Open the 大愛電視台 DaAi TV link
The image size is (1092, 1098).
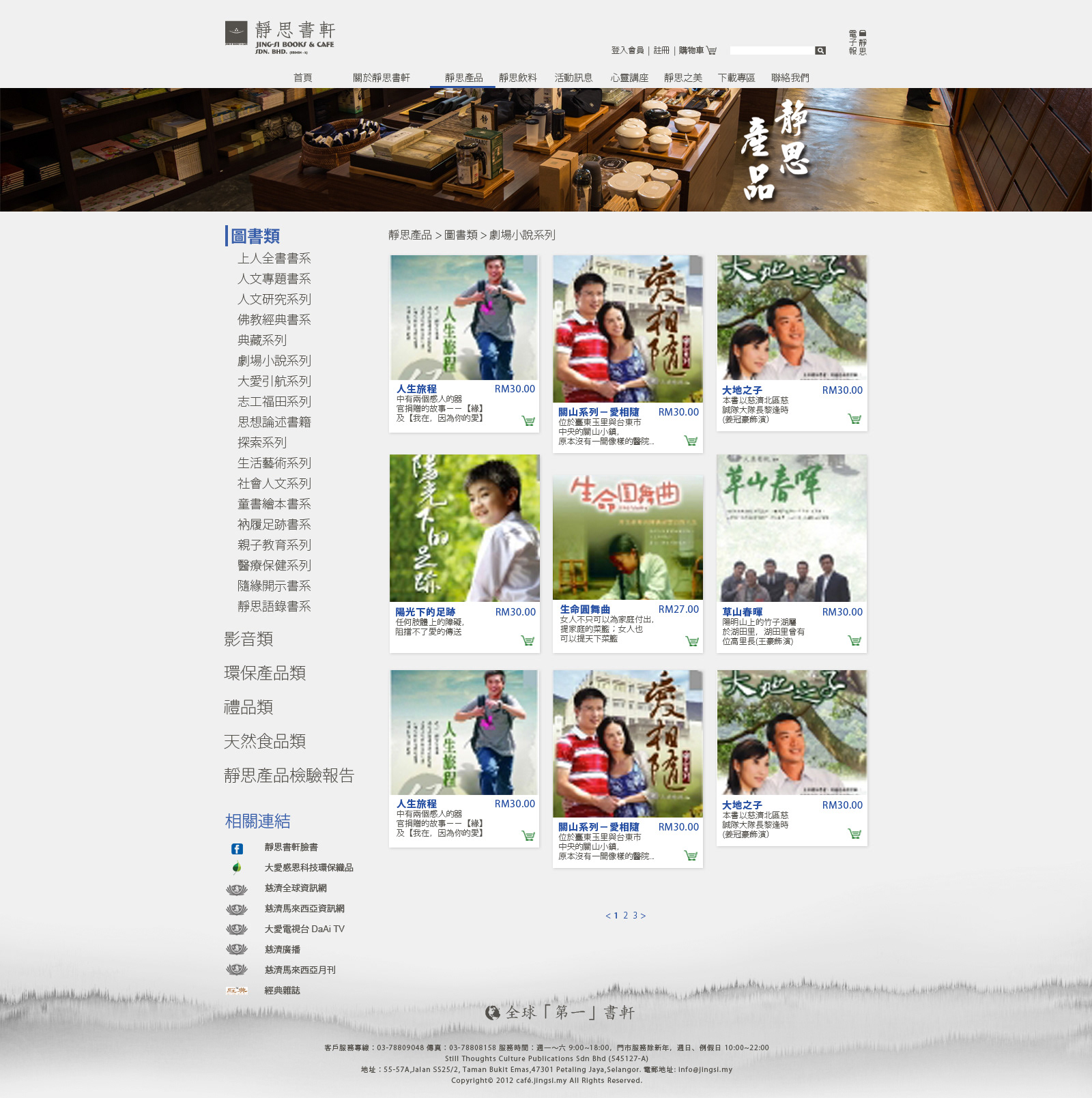click(x=304, y=929)
